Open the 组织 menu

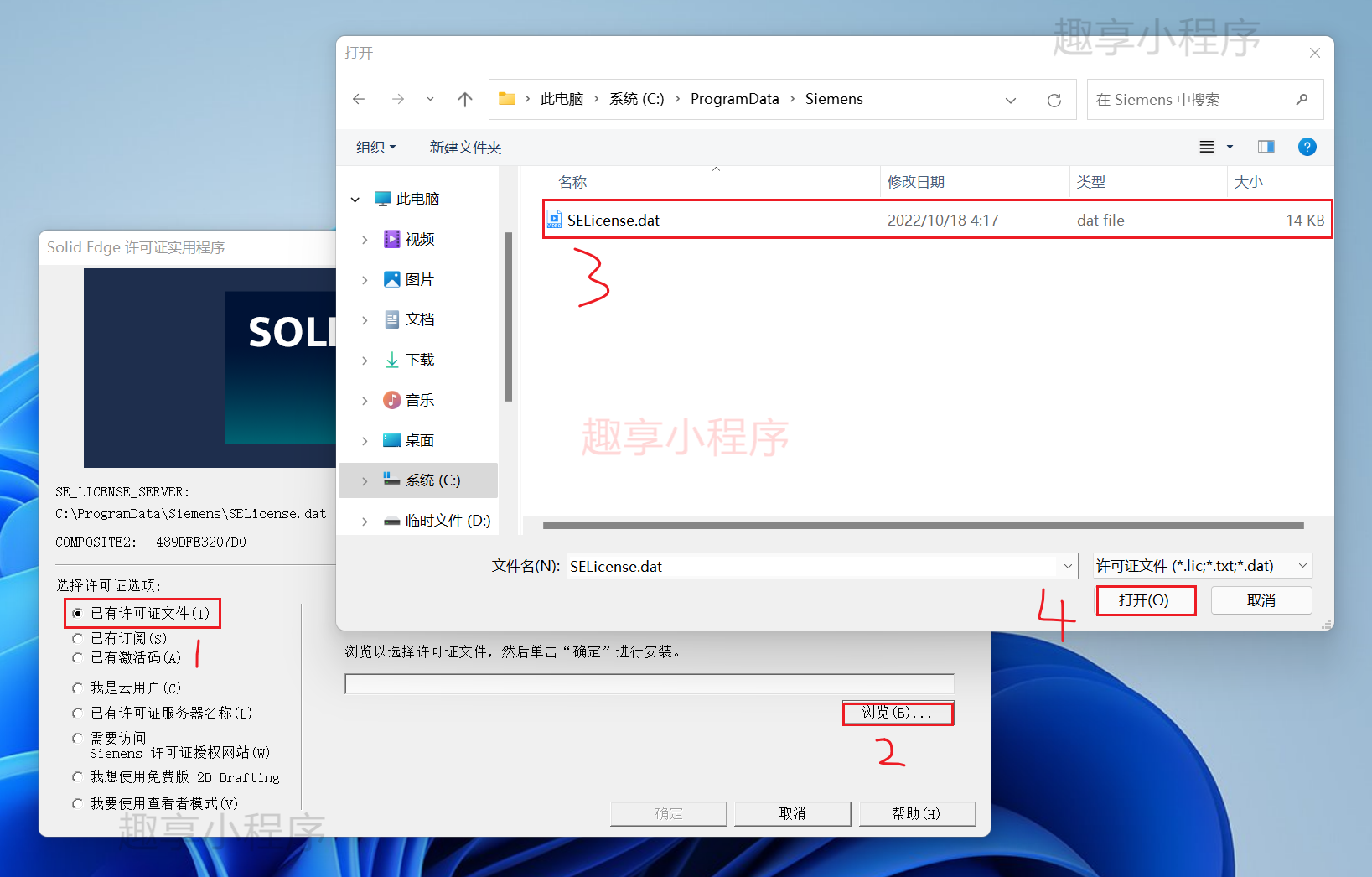[375, 148]
